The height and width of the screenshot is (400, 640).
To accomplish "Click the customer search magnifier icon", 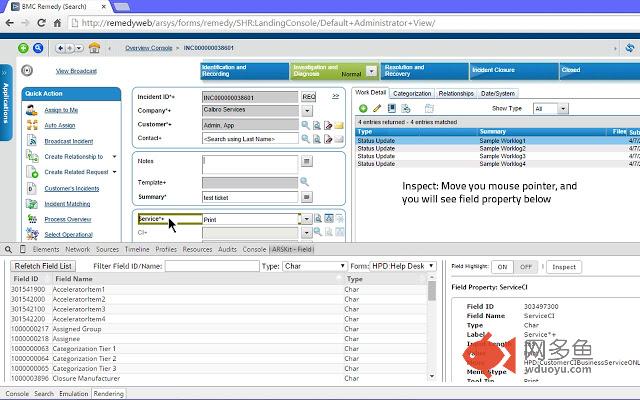I will tap(305, 125).
